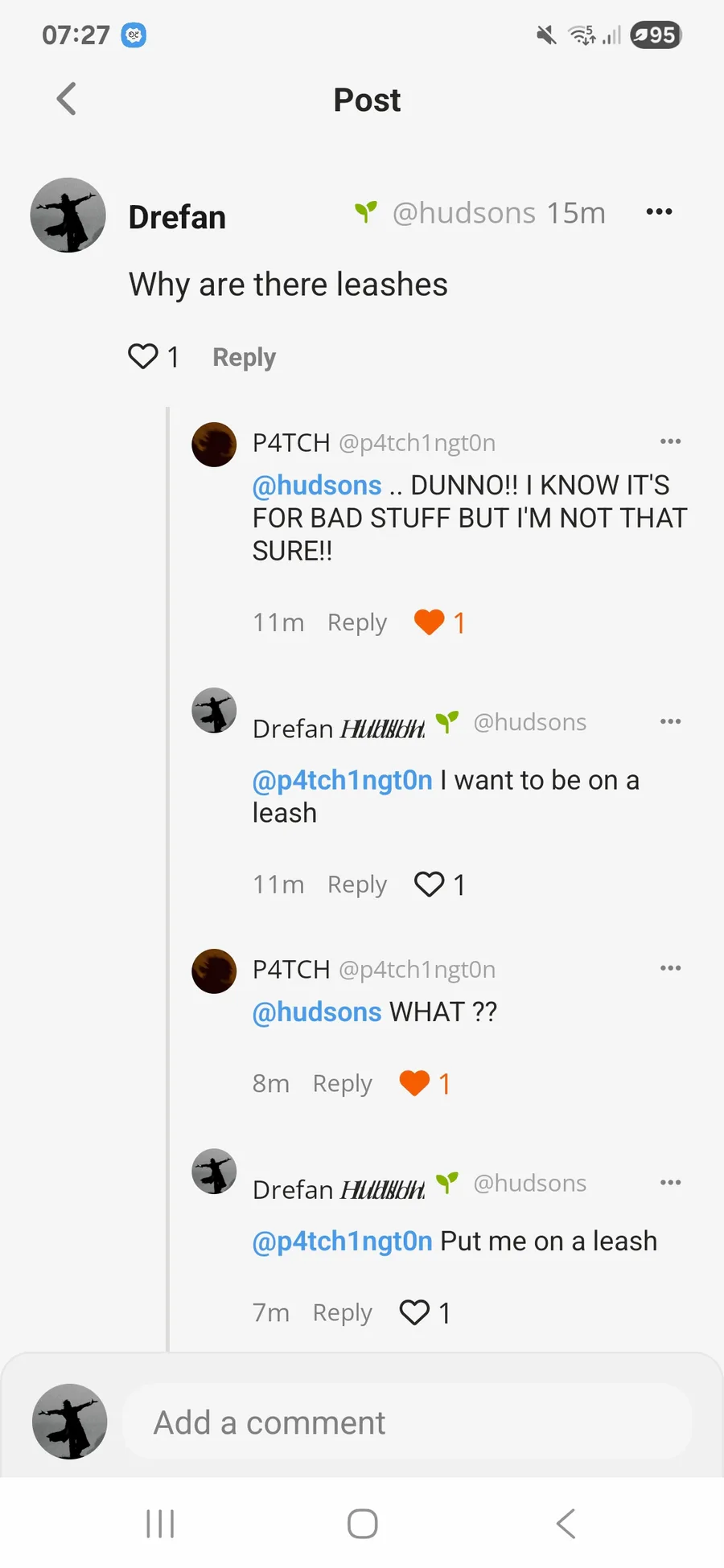Viewport: 724px width, 1568px height.
Task: Type in the Add a comment field
Action: pyautogui.click(x=406, y=1422)
